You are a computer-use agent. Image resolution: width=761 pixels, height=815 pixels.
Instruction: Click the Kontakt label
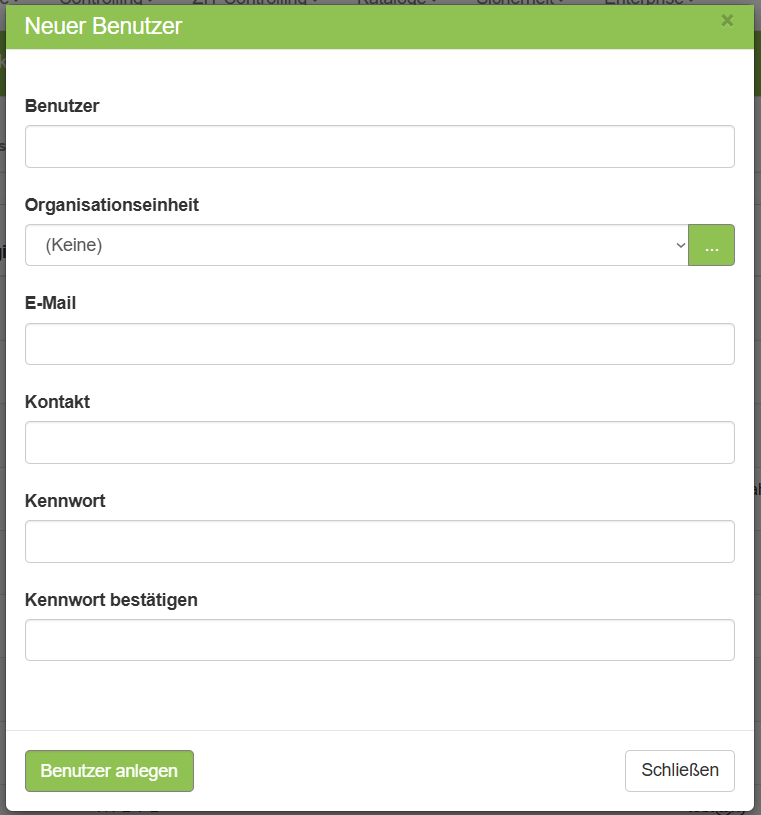(58, 402)
